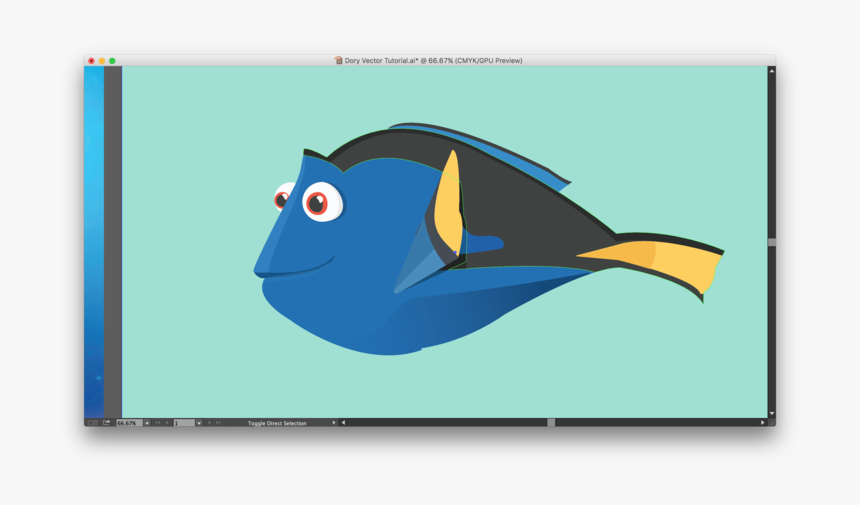Image resolution: width=860 pixels, height=505 pixels.
Task: Maximize the window with green button
Action: pyautogui.click(x=112, y=61)
